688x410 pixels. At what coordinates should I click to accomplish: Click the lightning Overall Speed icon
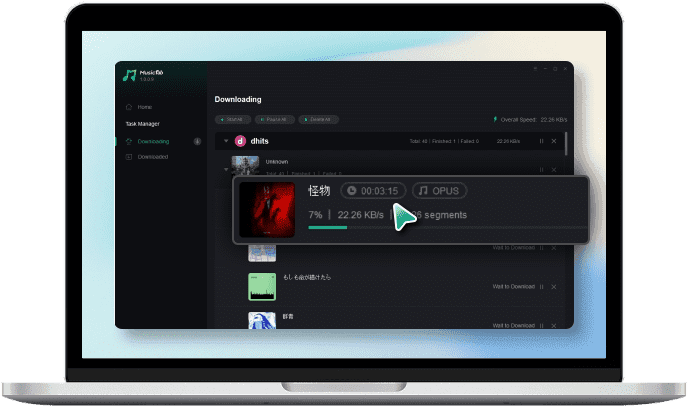click(x=495, y=119)
